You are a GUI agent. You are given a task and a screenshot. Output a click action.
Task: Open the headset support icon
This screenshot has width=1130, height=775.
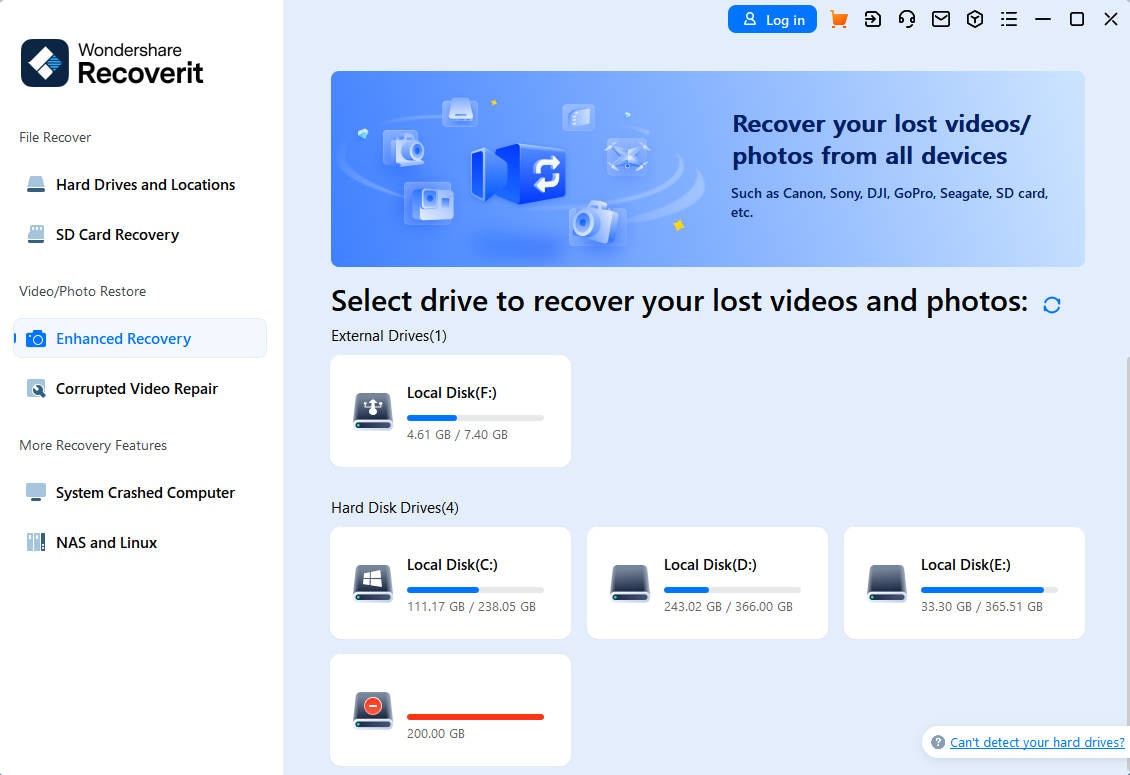(907, 19)
